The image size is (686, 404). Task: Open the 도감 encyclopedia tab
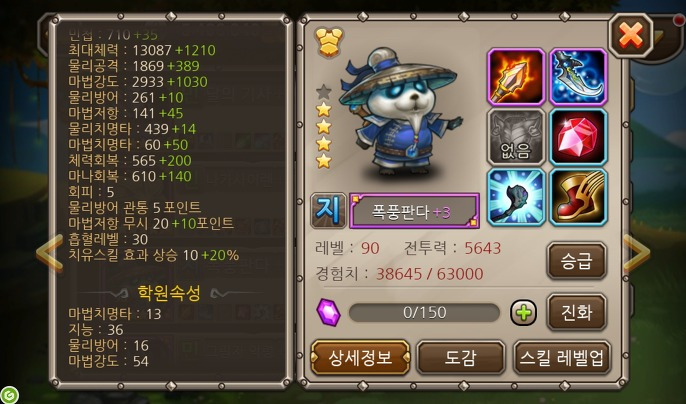461,358
